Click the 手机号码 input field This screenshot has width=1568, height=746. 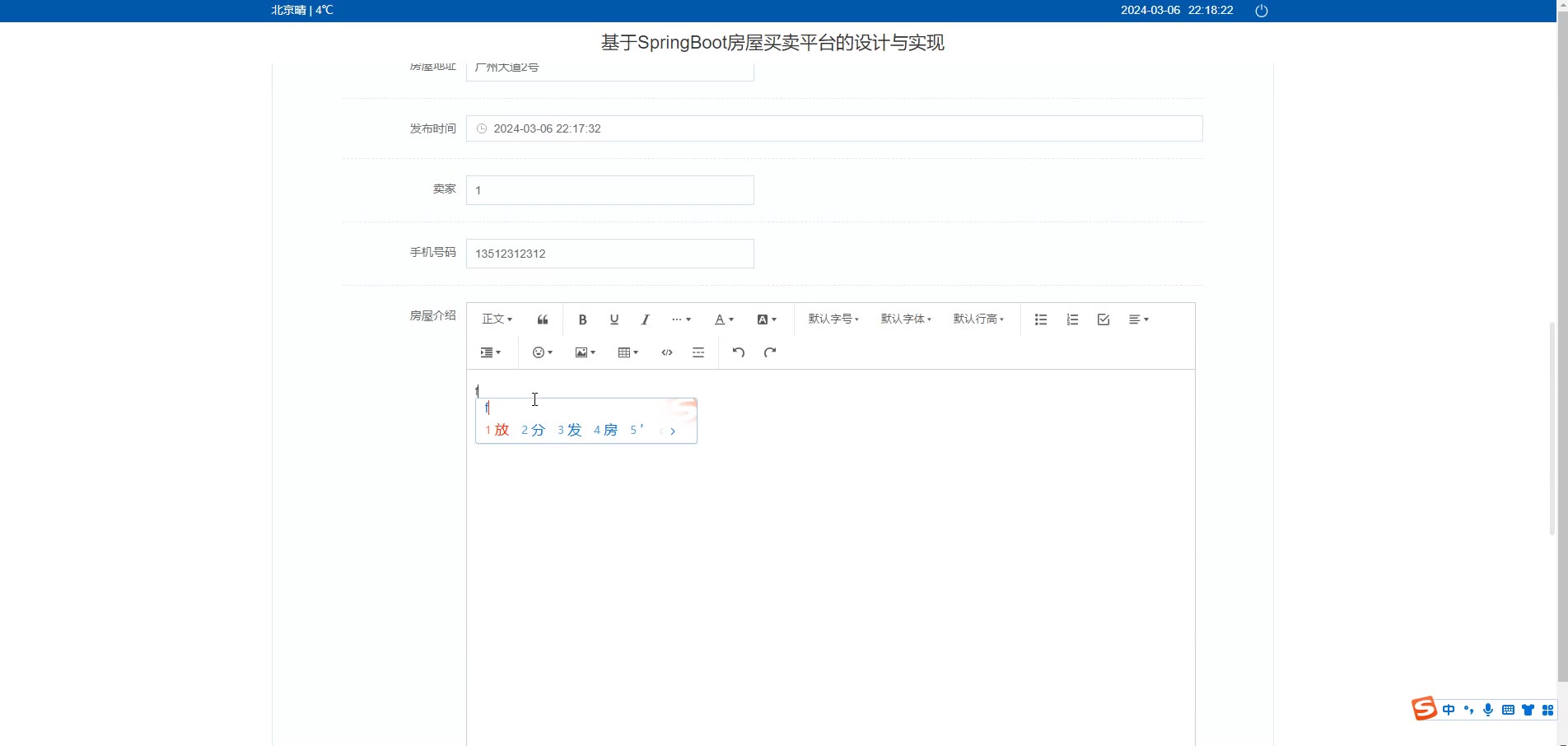[x=610, y=254]
